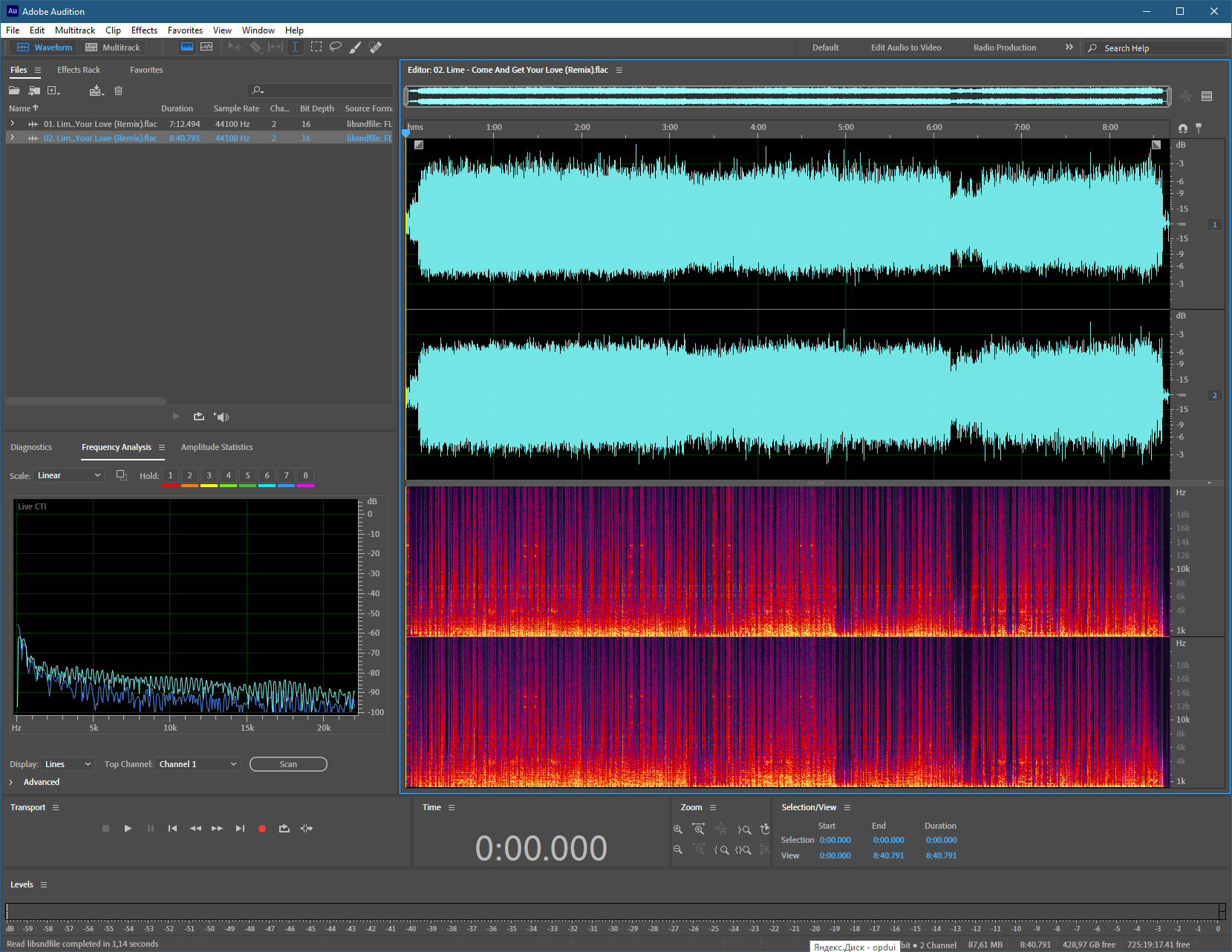Click the Import File icon

point(34,91)
